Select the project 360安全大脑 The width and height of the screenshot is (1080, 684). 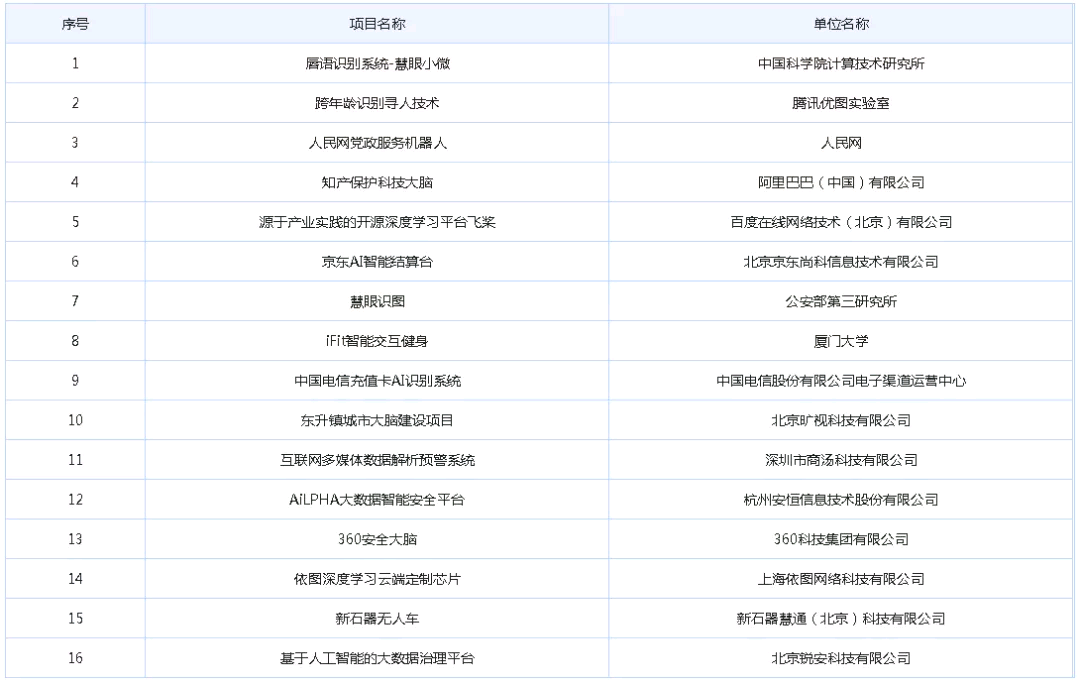377,539
